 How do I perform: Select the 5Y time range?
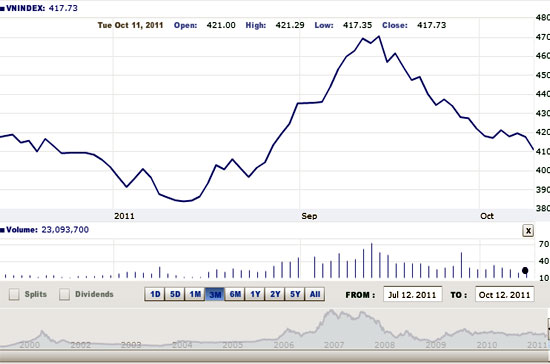coord(295,294)
